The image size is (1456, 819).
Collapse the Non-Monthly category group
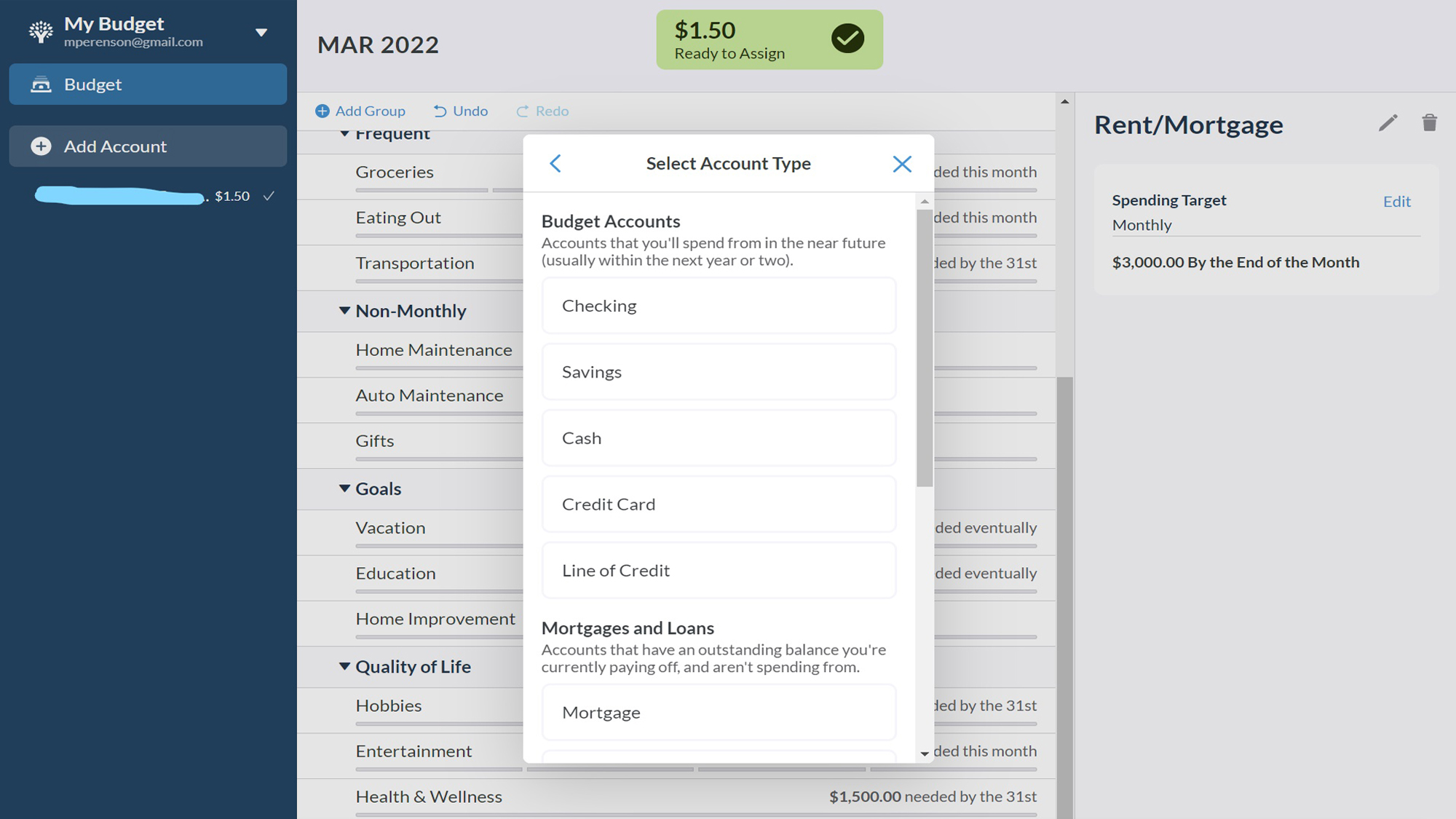344,311
